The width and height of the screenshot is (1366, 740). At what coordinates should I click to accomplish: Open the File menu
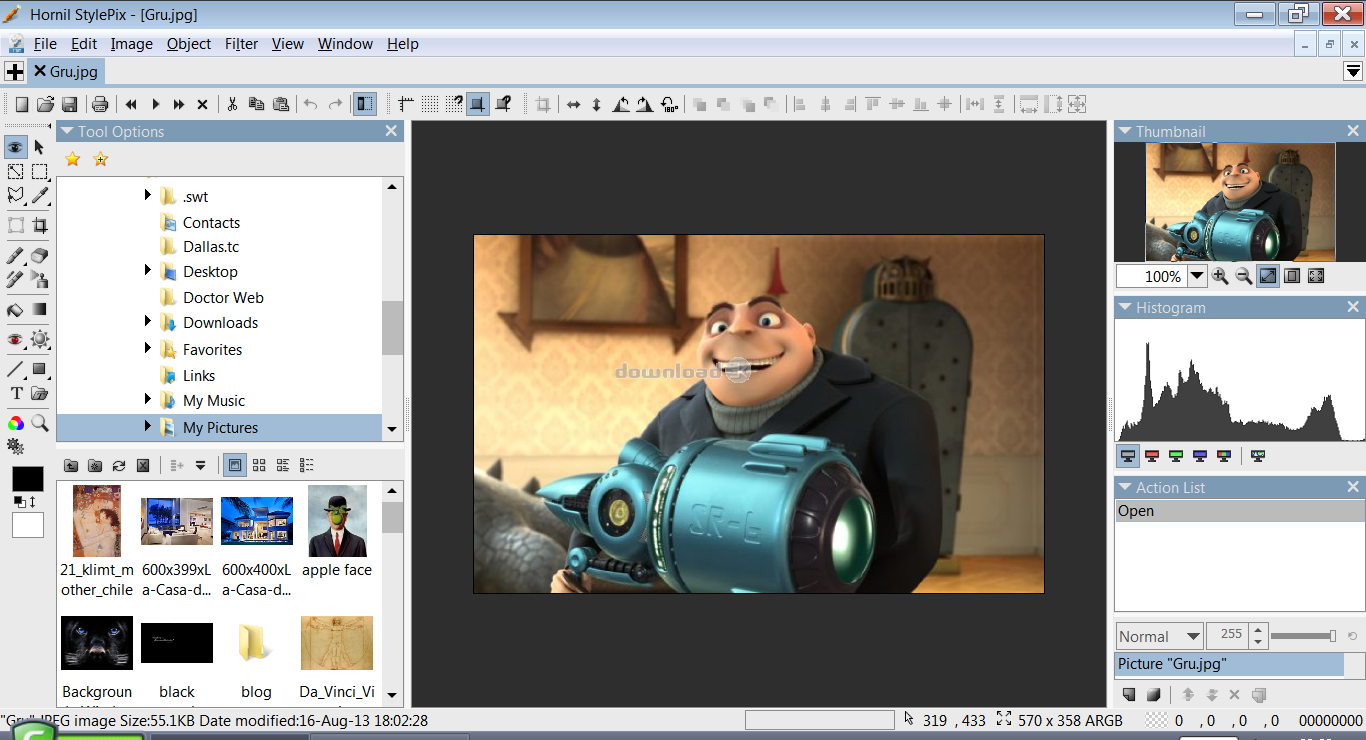[45, 44]
